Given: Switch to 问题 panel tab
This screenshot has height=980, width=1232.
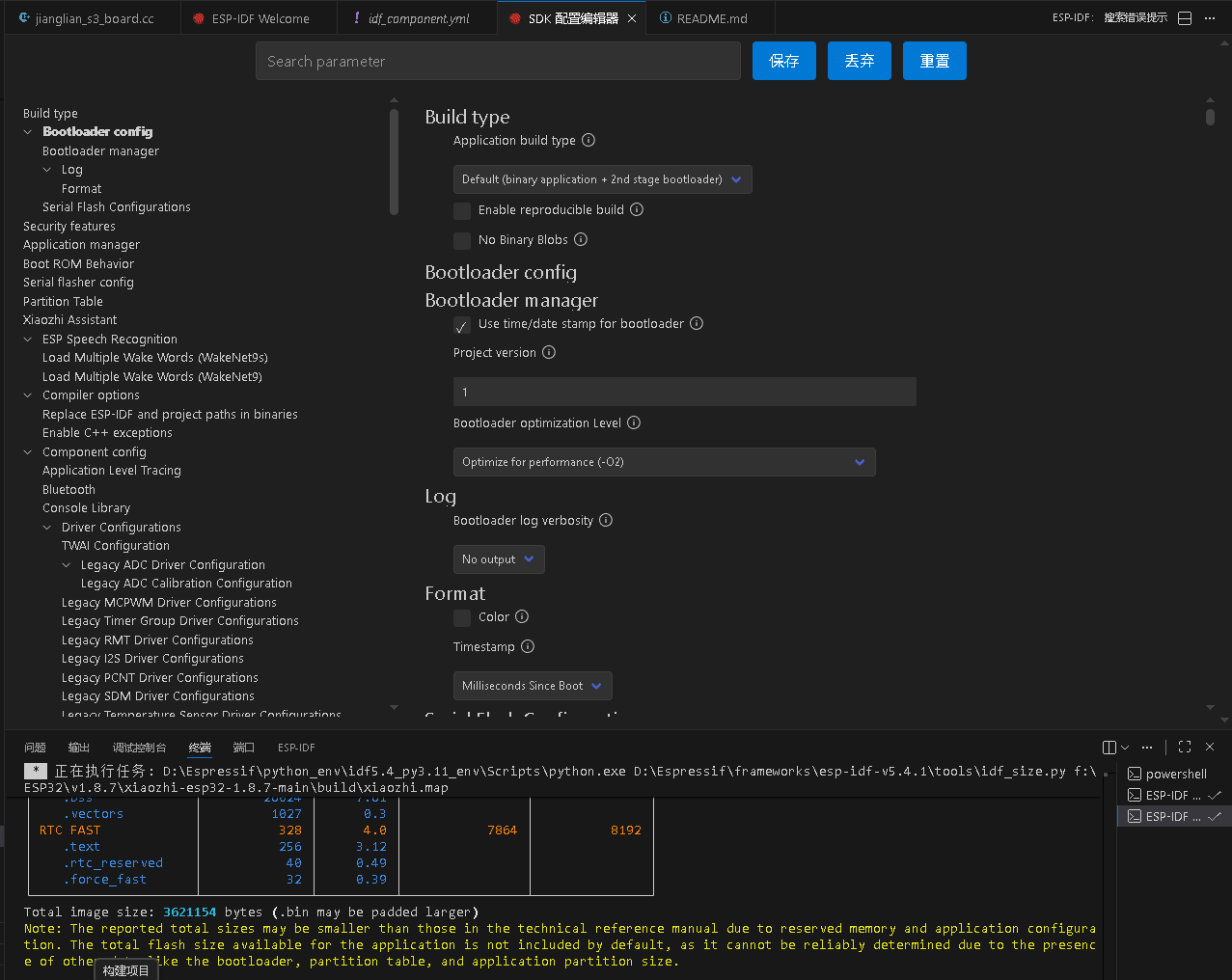Looking at the screenshot, I should coord(35,748).
